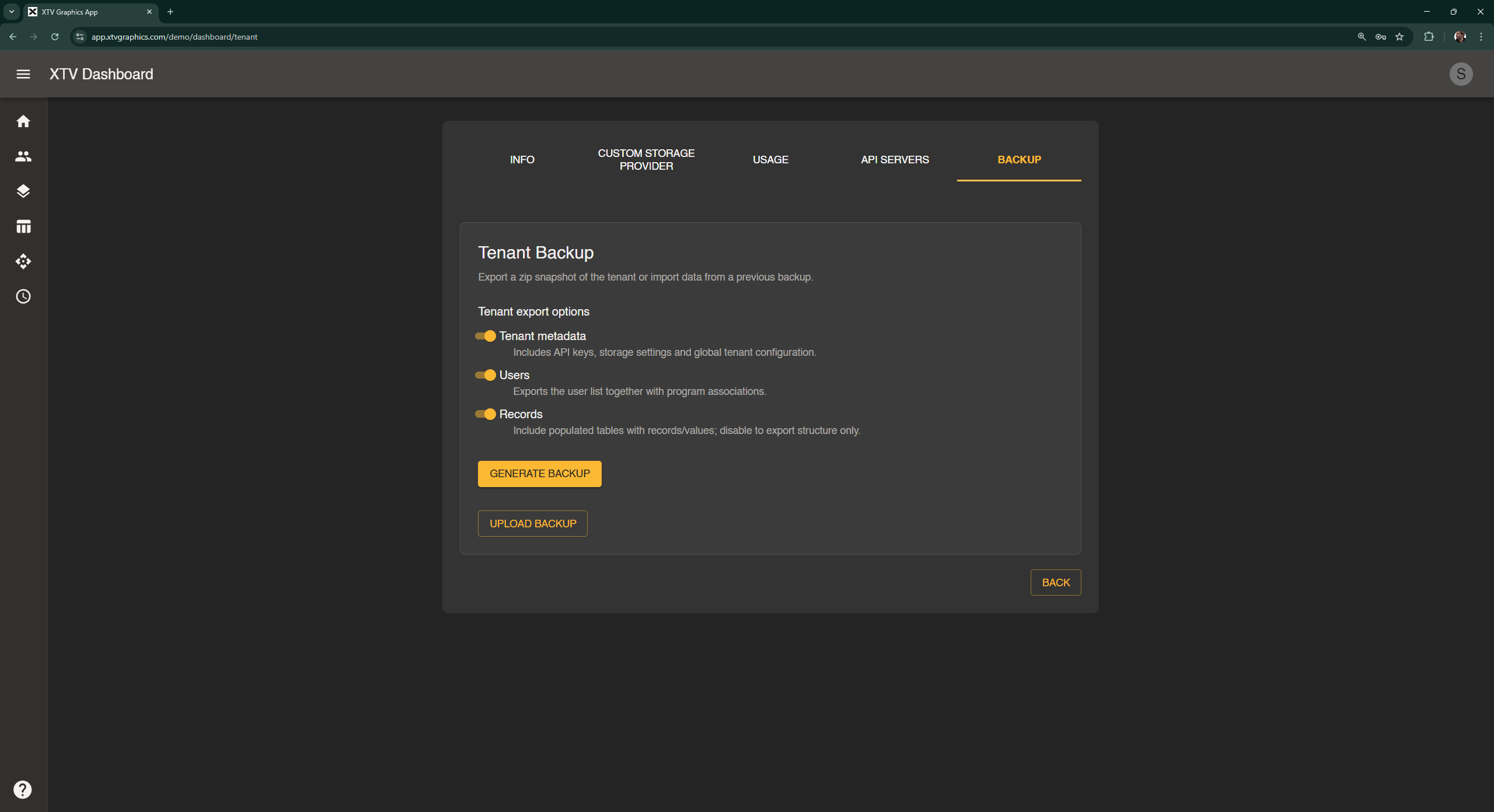This screenshot has height=812, width=1494.
Task: Click the Upload Backup button
Action: coord(532,524)
